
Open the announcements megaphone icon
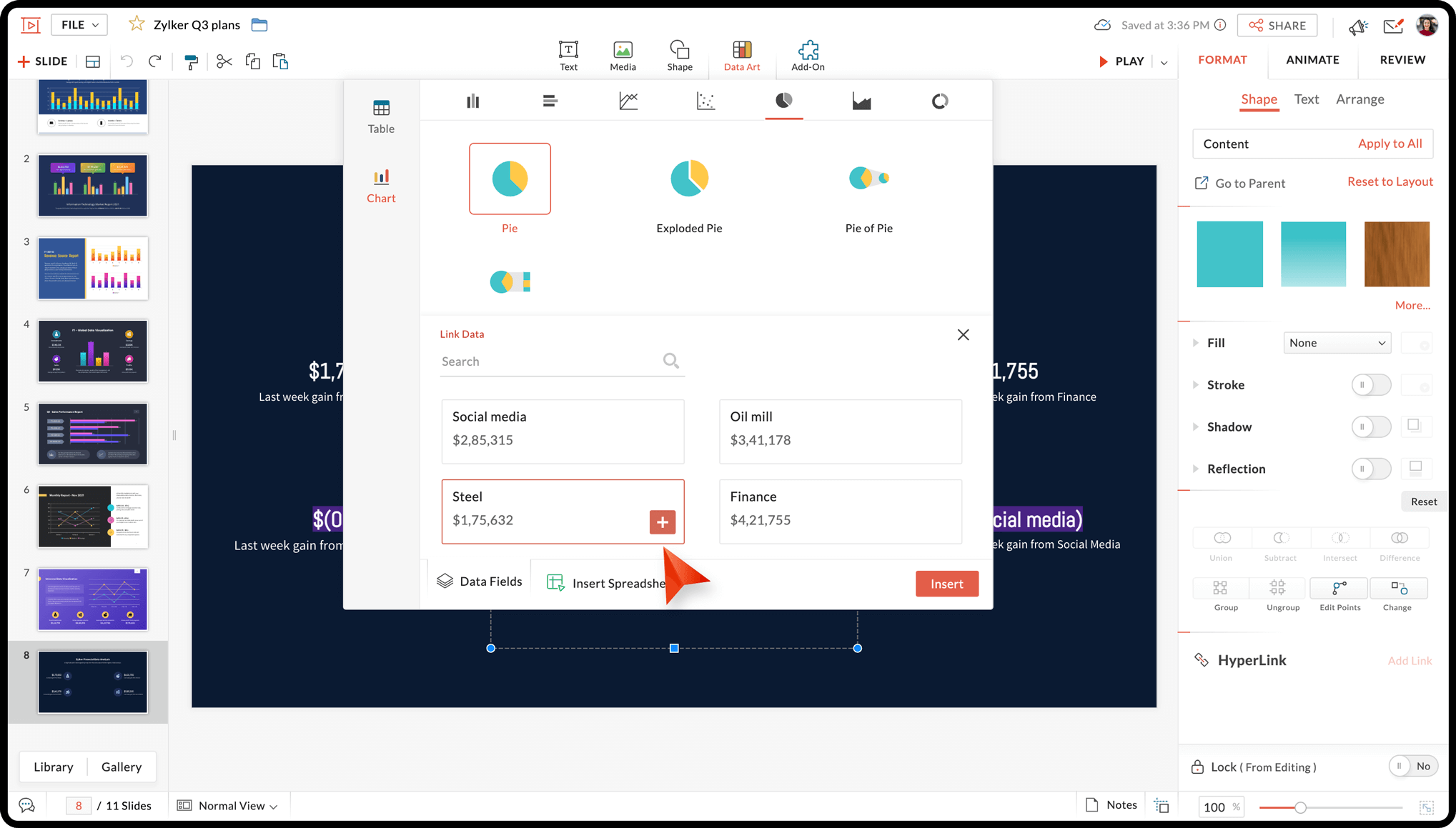[1357, 26]
